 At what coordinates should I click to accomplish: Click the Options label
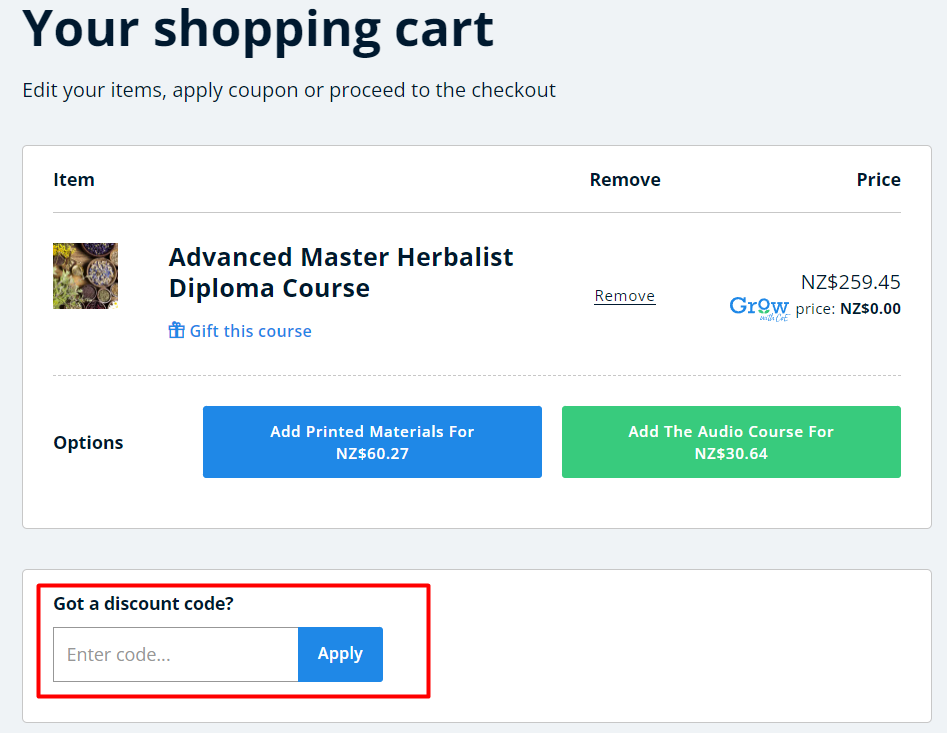[88, 443]
